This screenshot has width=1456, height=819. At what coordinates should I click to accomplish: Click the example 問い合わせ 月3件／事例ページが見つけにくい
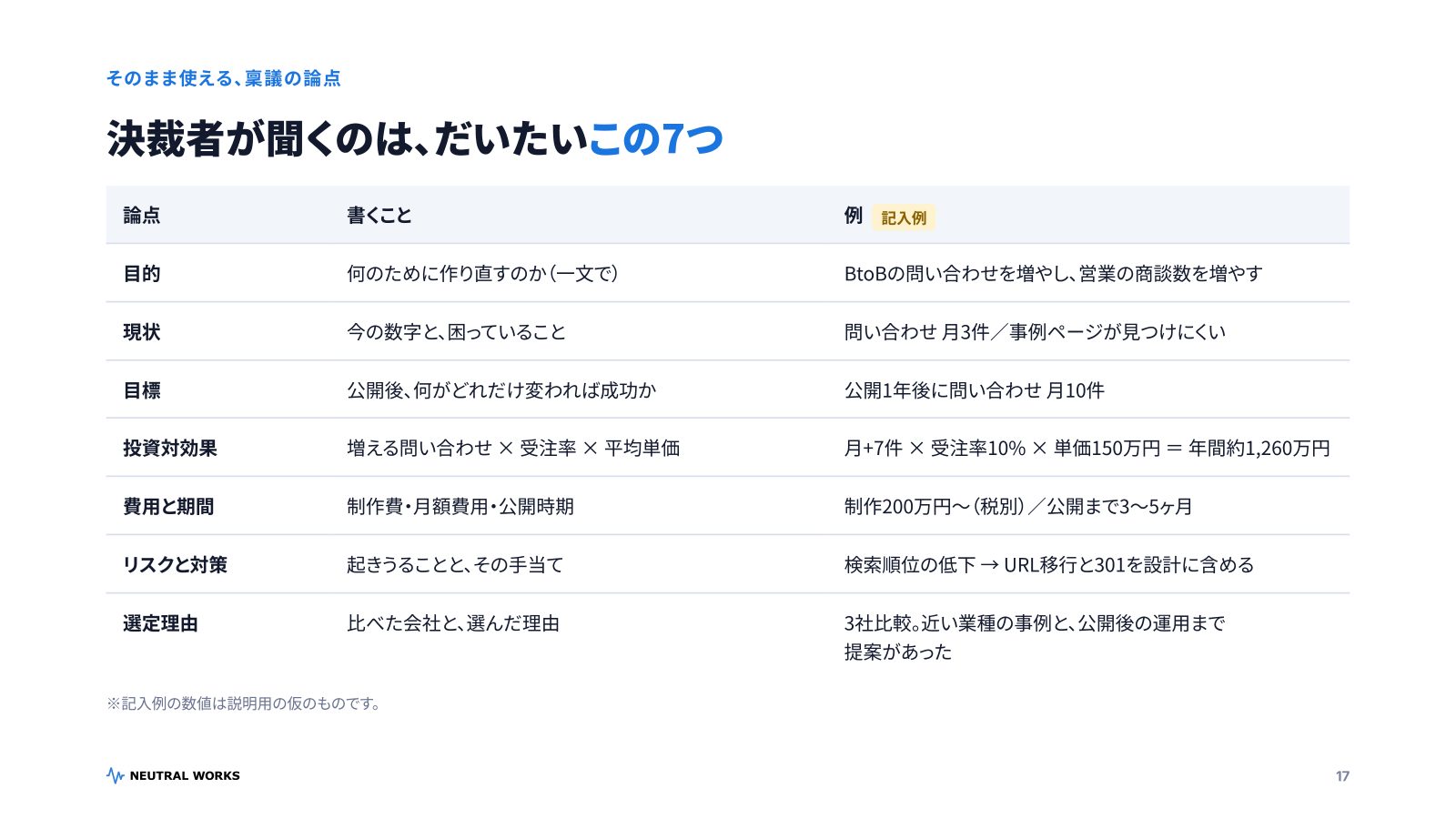(1035, 332)
